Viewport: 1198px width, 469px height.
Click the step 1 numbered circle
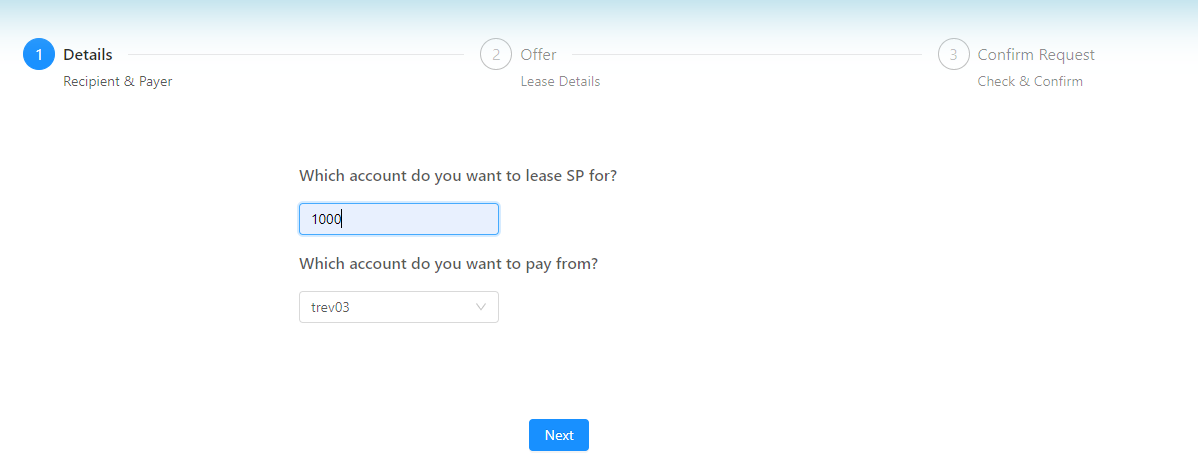(39, 55)
